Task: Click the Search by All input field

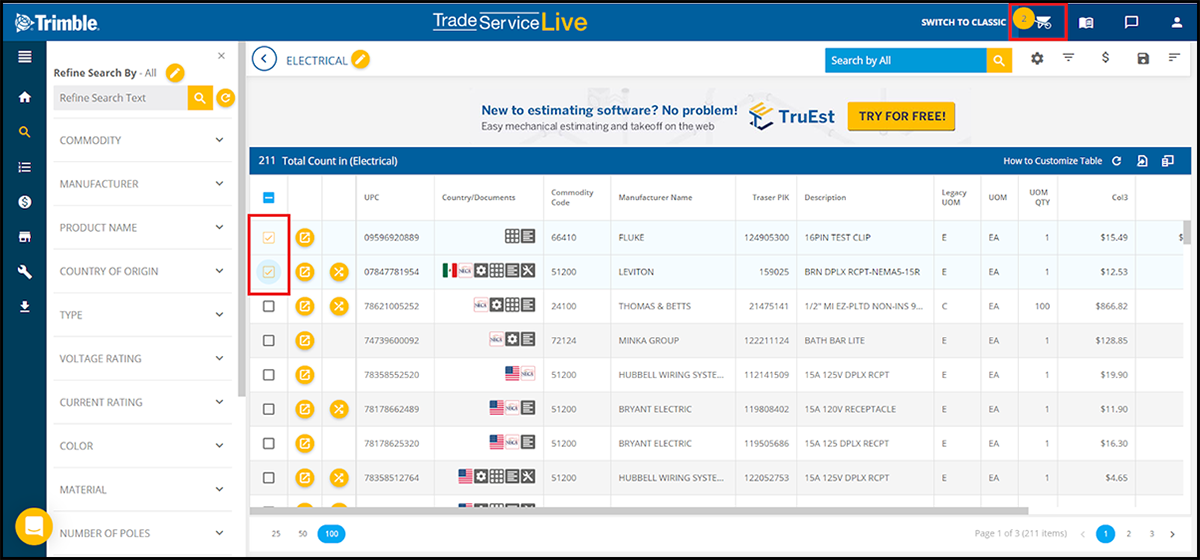Action: click(906, 60)
